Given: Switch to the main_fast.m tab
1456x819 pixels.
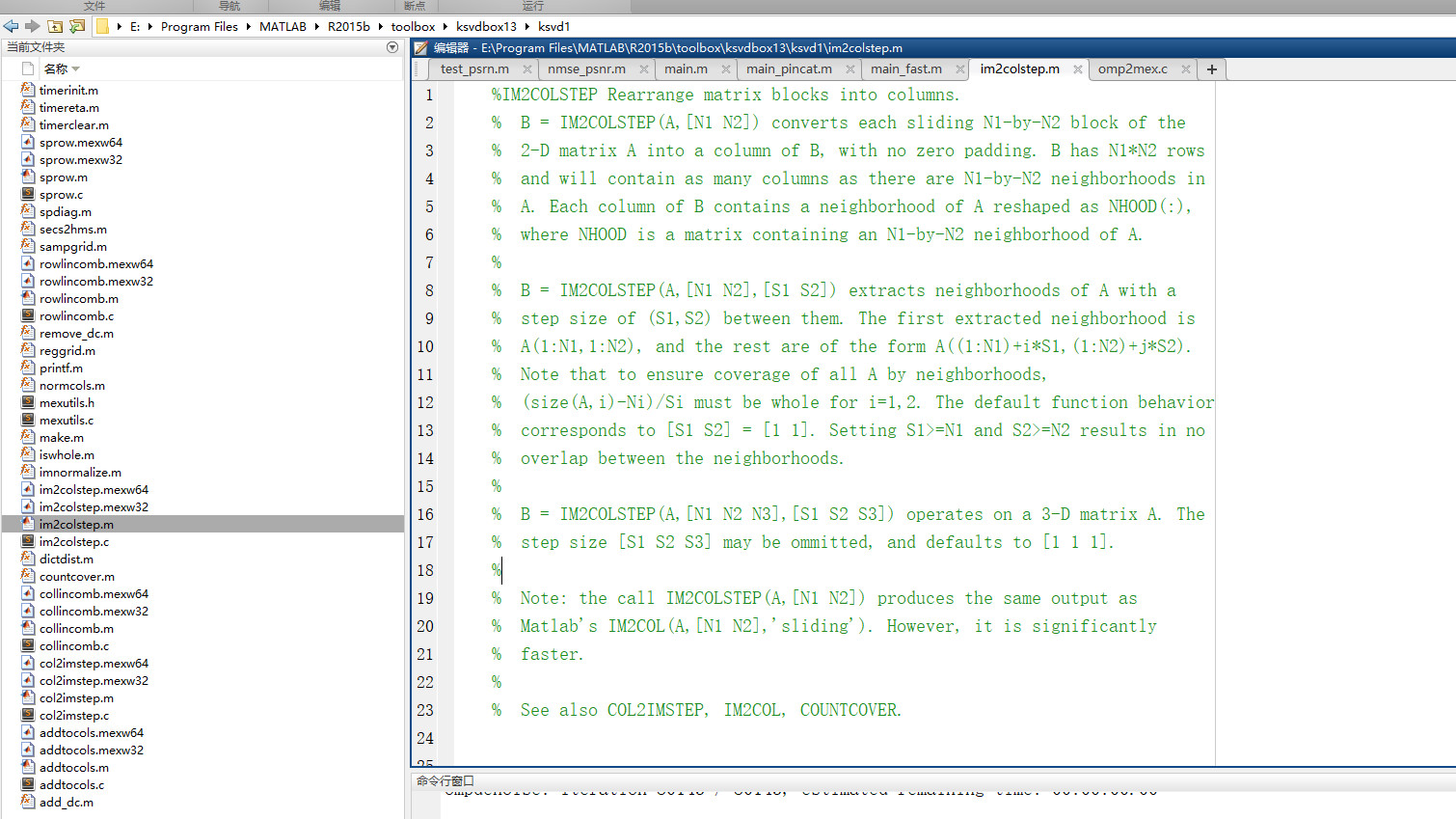Looking at the screenshot, I should (906, 68).
